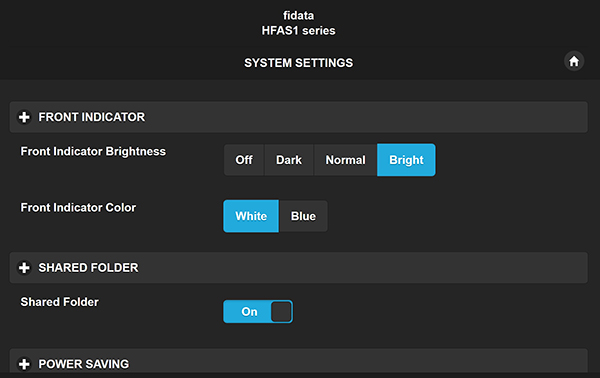Switch front indicator color to Blue

(x=303, y=216)
